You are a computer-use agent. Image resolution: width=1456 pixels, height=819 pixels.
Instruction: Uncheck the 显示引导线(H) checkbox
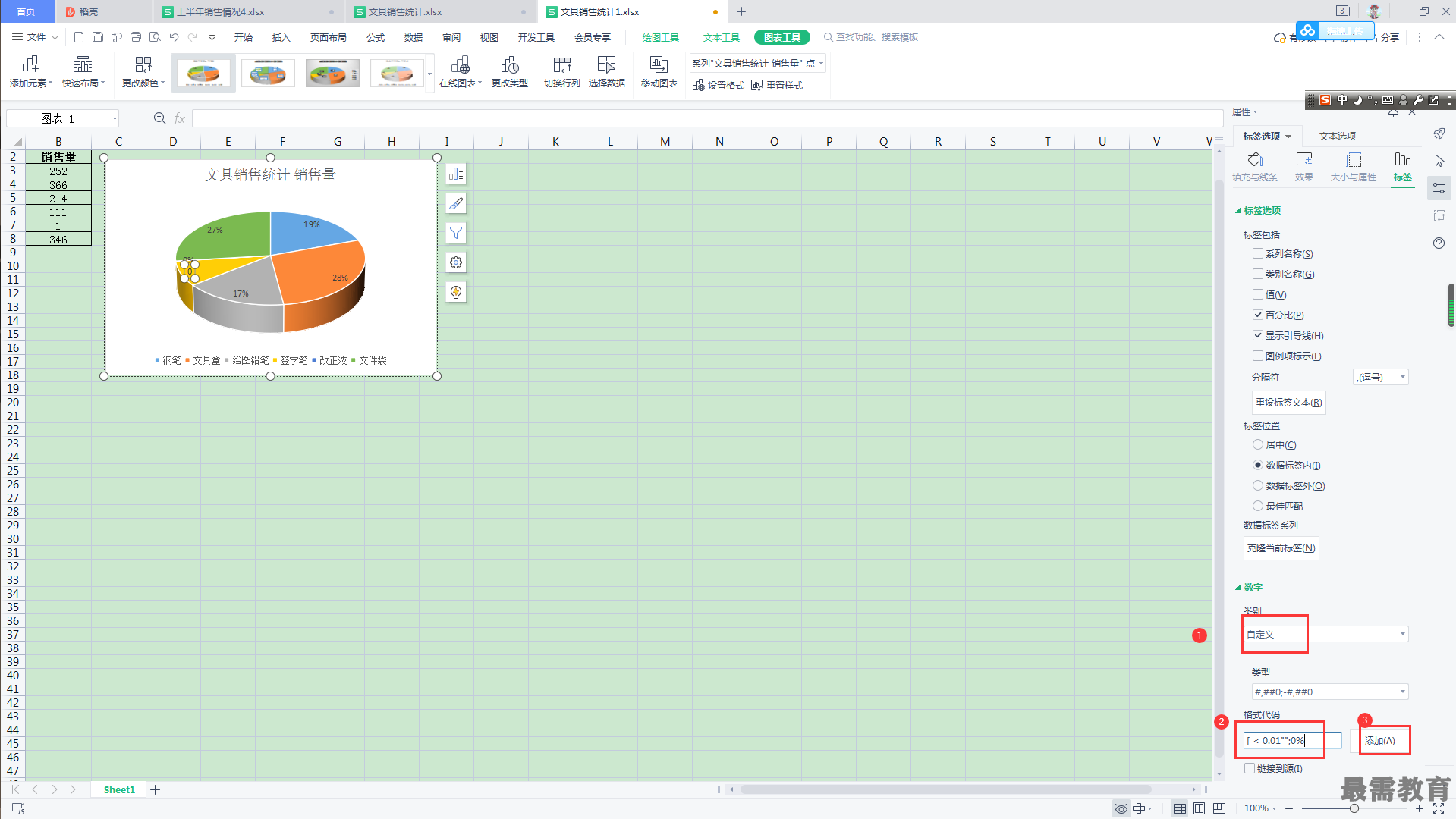coord(1258,335)
